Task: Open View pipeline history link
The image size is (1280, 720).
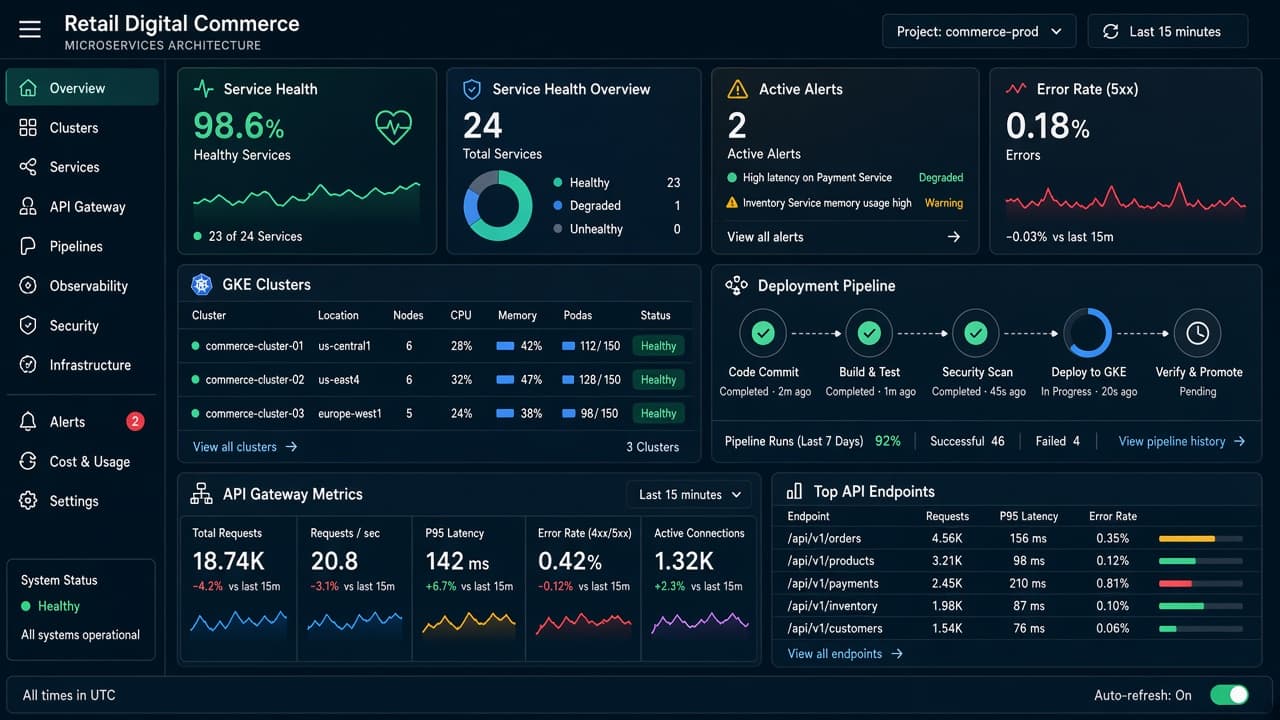Action: click(x=1182, y=441)
